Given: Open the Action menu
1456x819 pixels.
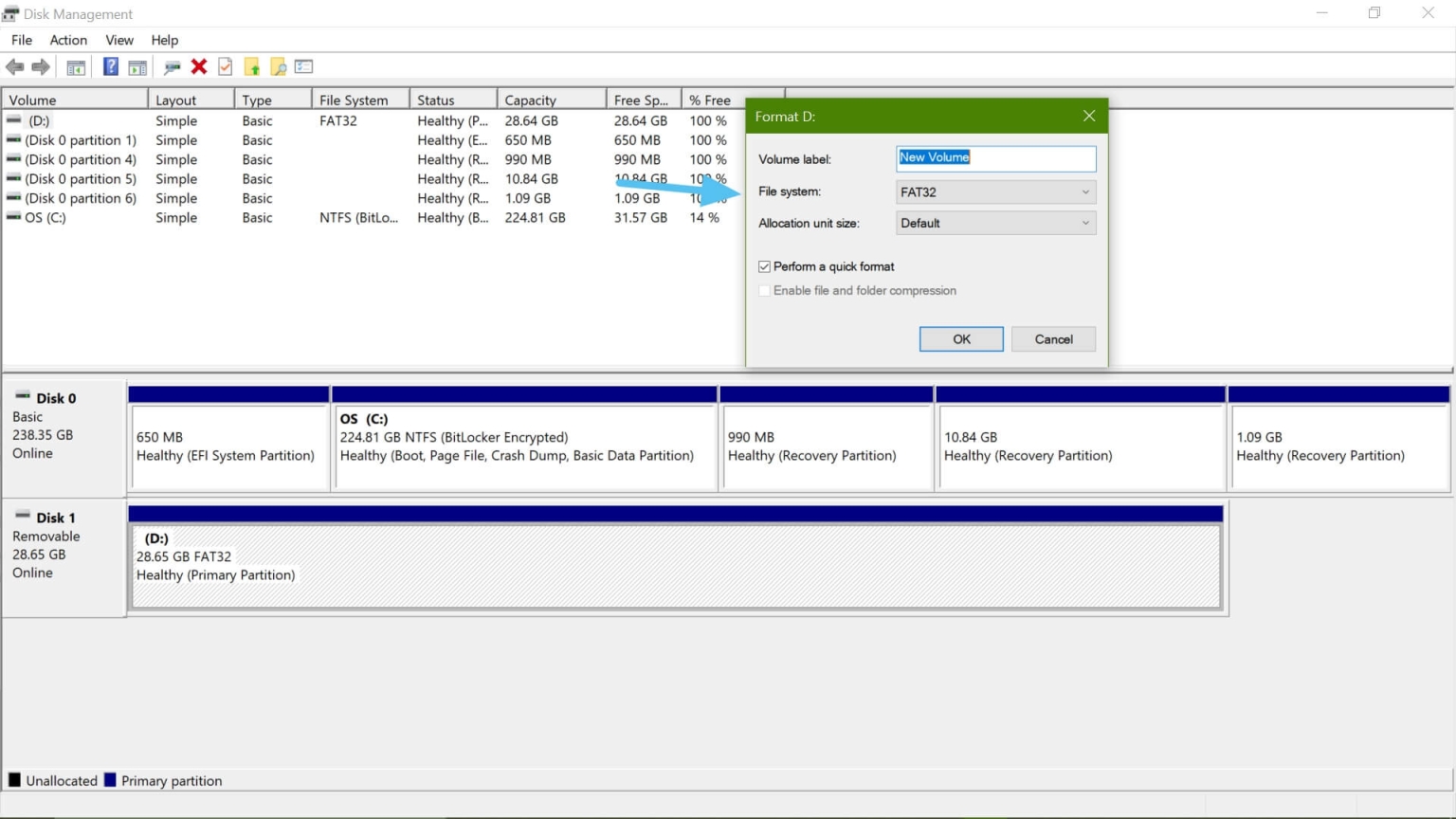Looking at the screenshot, I should 67,40.
